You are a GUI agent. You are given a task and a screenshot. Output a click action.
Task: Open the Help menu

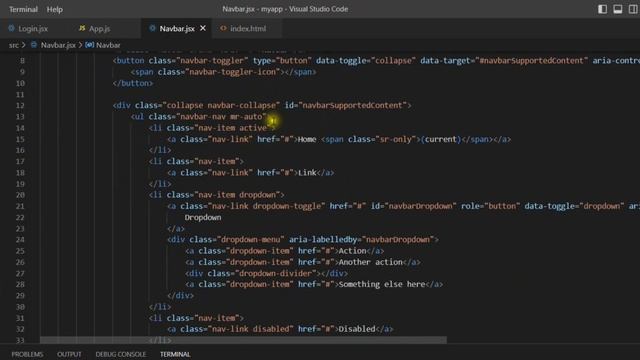(x=55, y=9)
